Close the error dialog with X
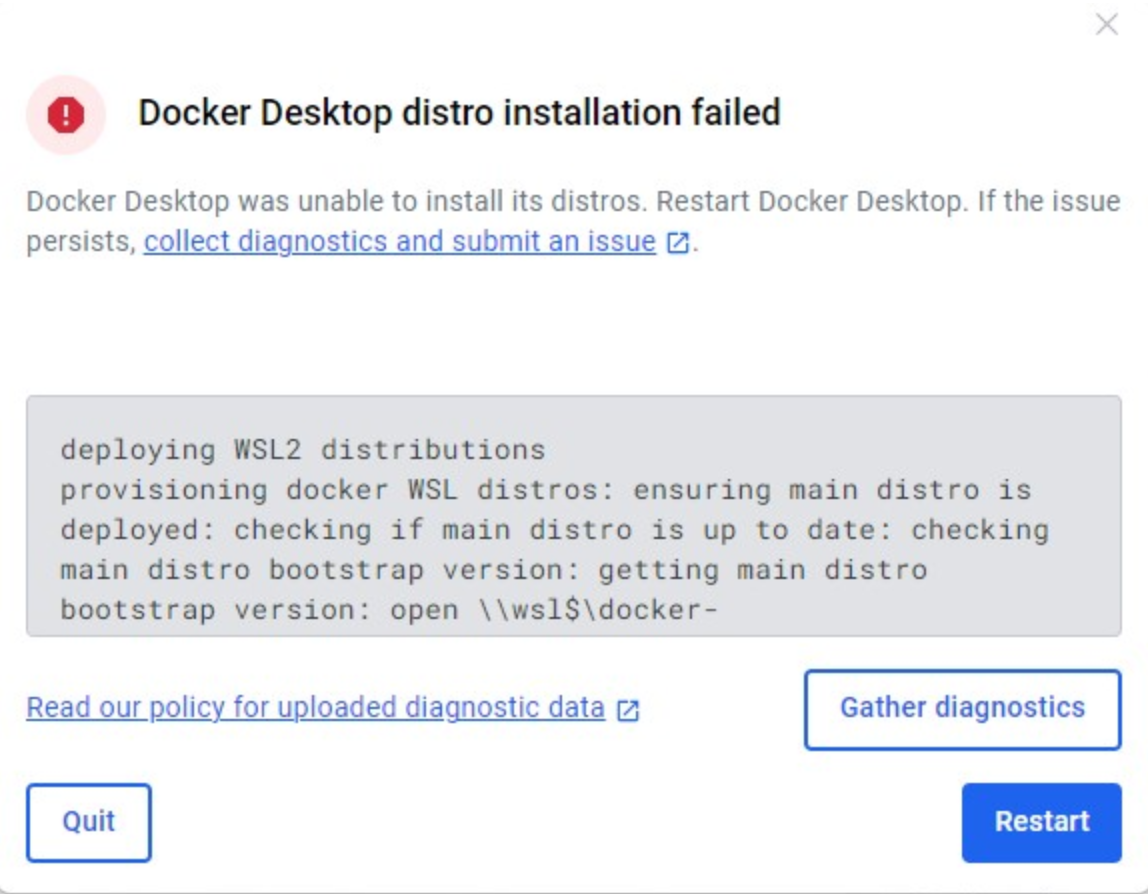 [x=1106, y=24]
